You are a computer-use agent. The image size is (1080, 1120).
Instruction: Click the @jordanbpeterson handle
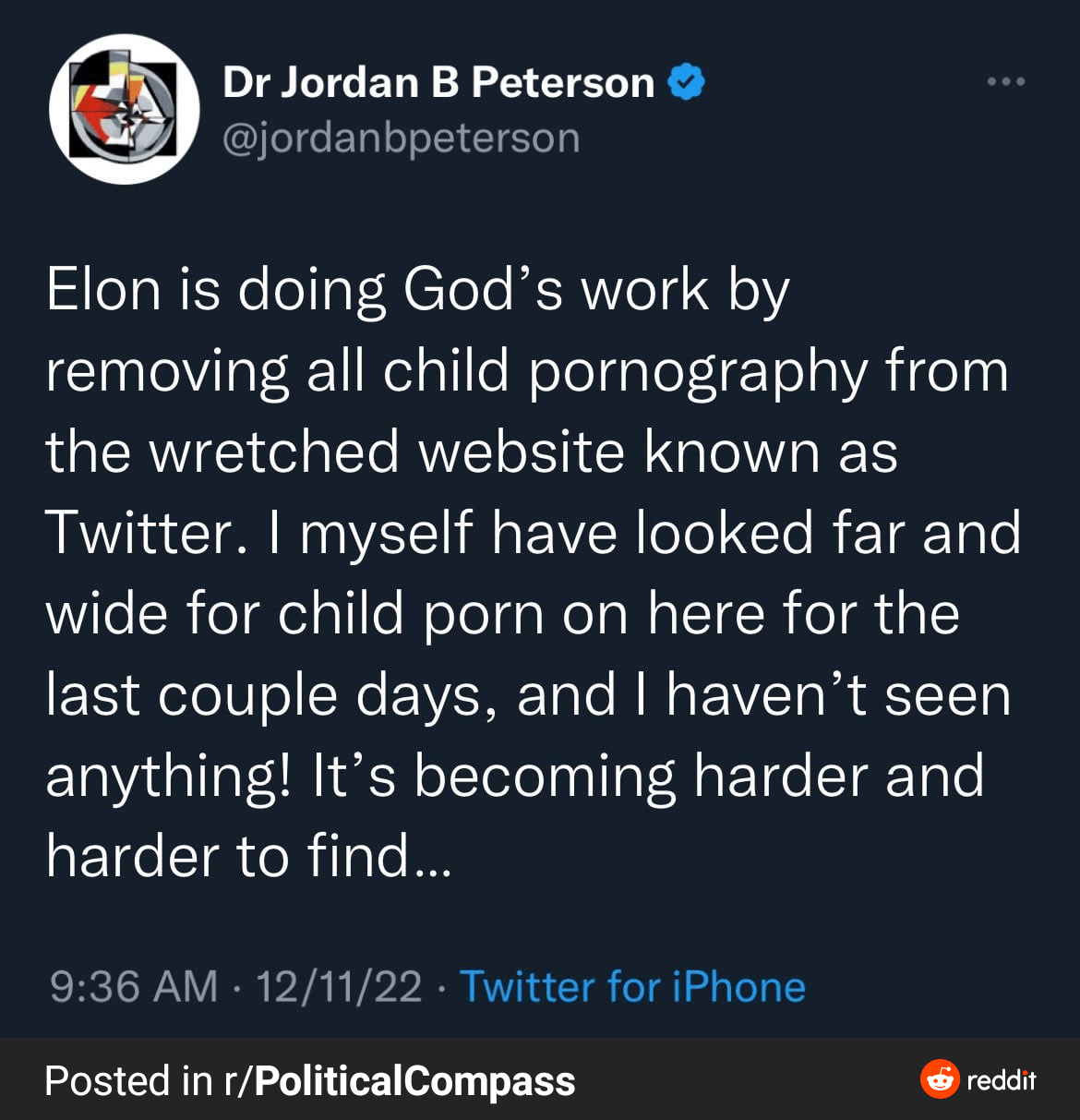pos(402,138)
